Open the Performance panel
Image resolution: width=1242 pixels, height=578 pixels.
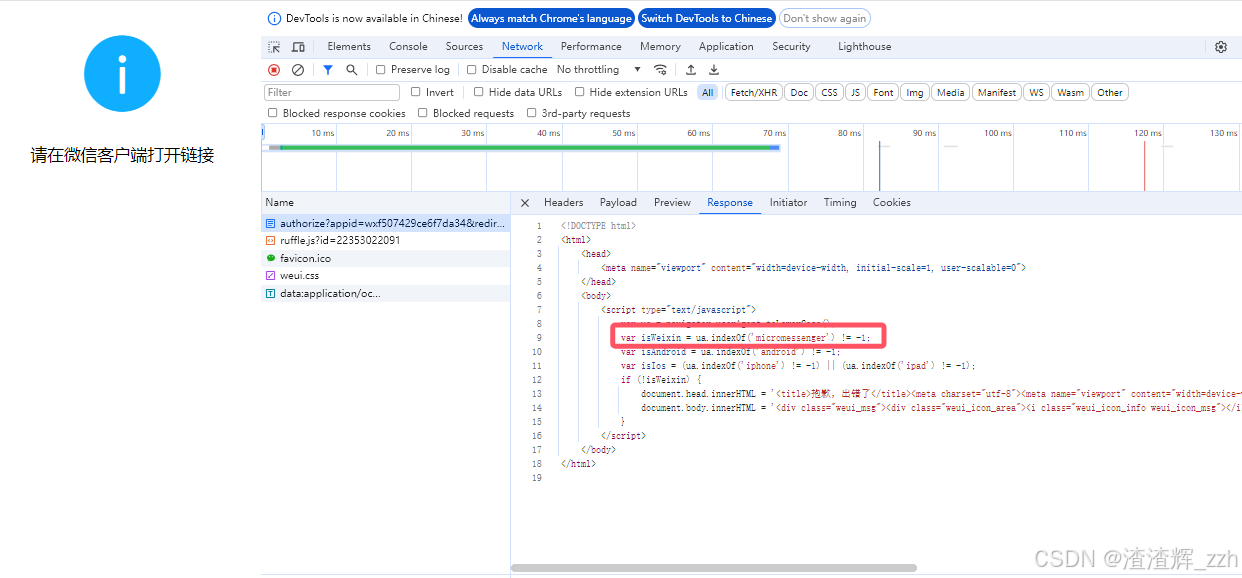[x=591, y=47]
